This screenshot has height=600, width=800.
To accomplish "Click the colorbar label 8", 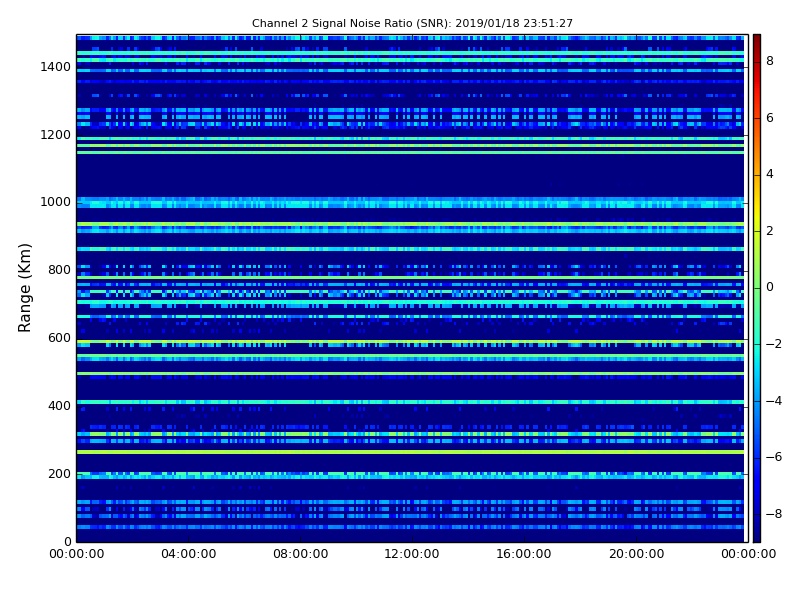I will pos(770,61).
